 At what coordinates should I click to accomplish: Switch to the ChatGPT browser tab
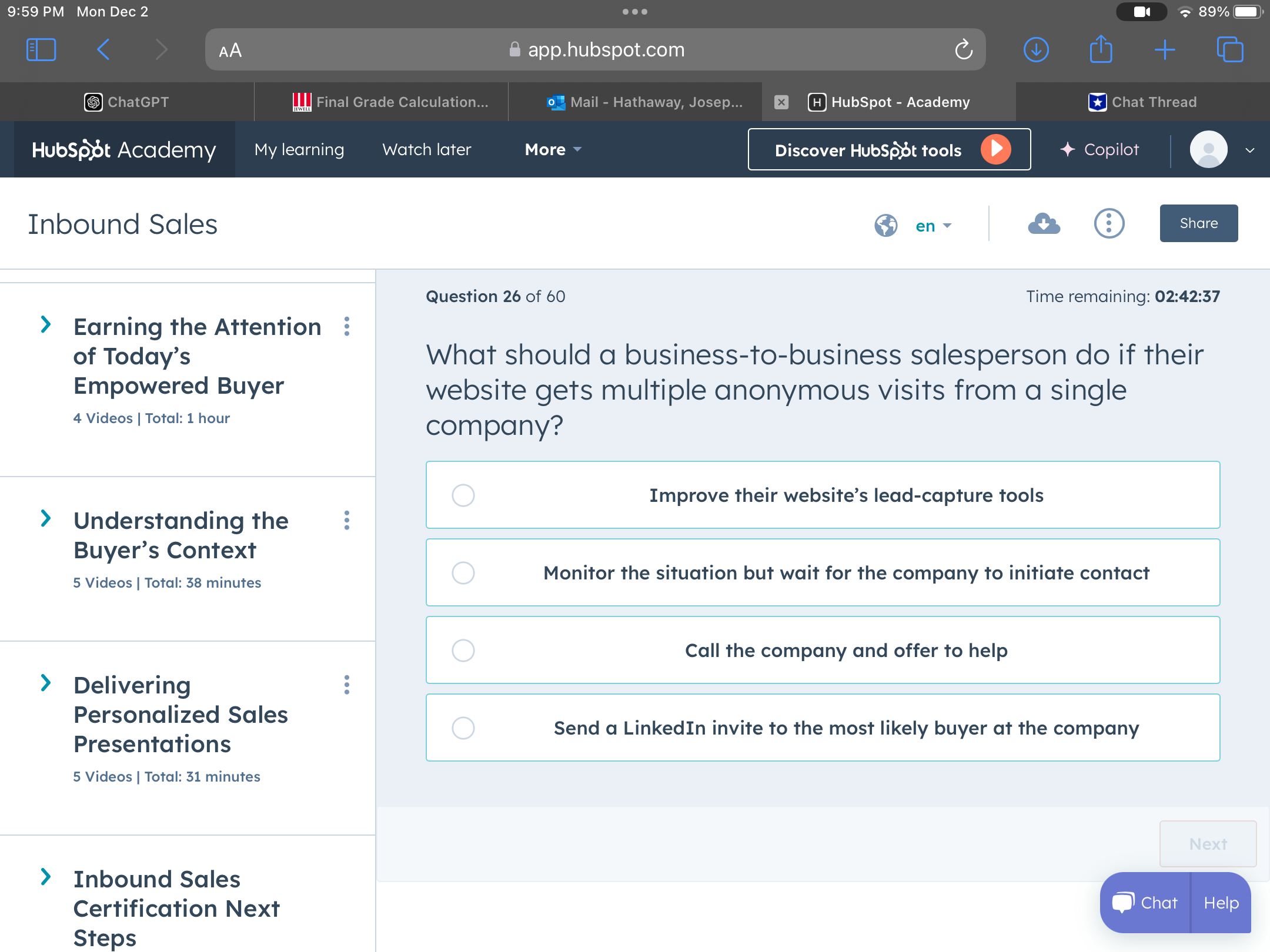(127, 102)
